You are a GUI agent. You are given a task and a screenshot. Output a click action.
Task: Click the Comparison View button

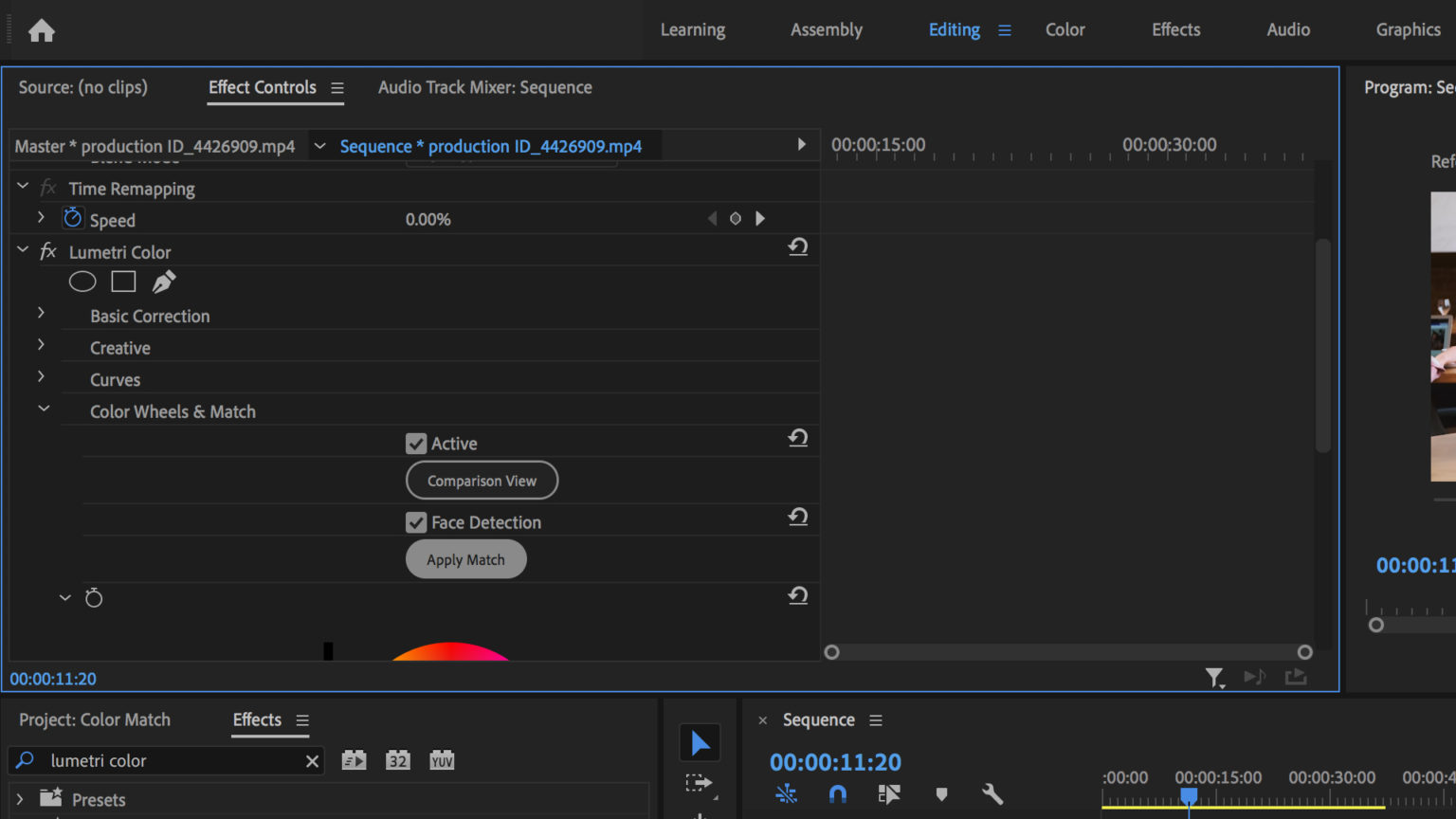tap(482, 481)
